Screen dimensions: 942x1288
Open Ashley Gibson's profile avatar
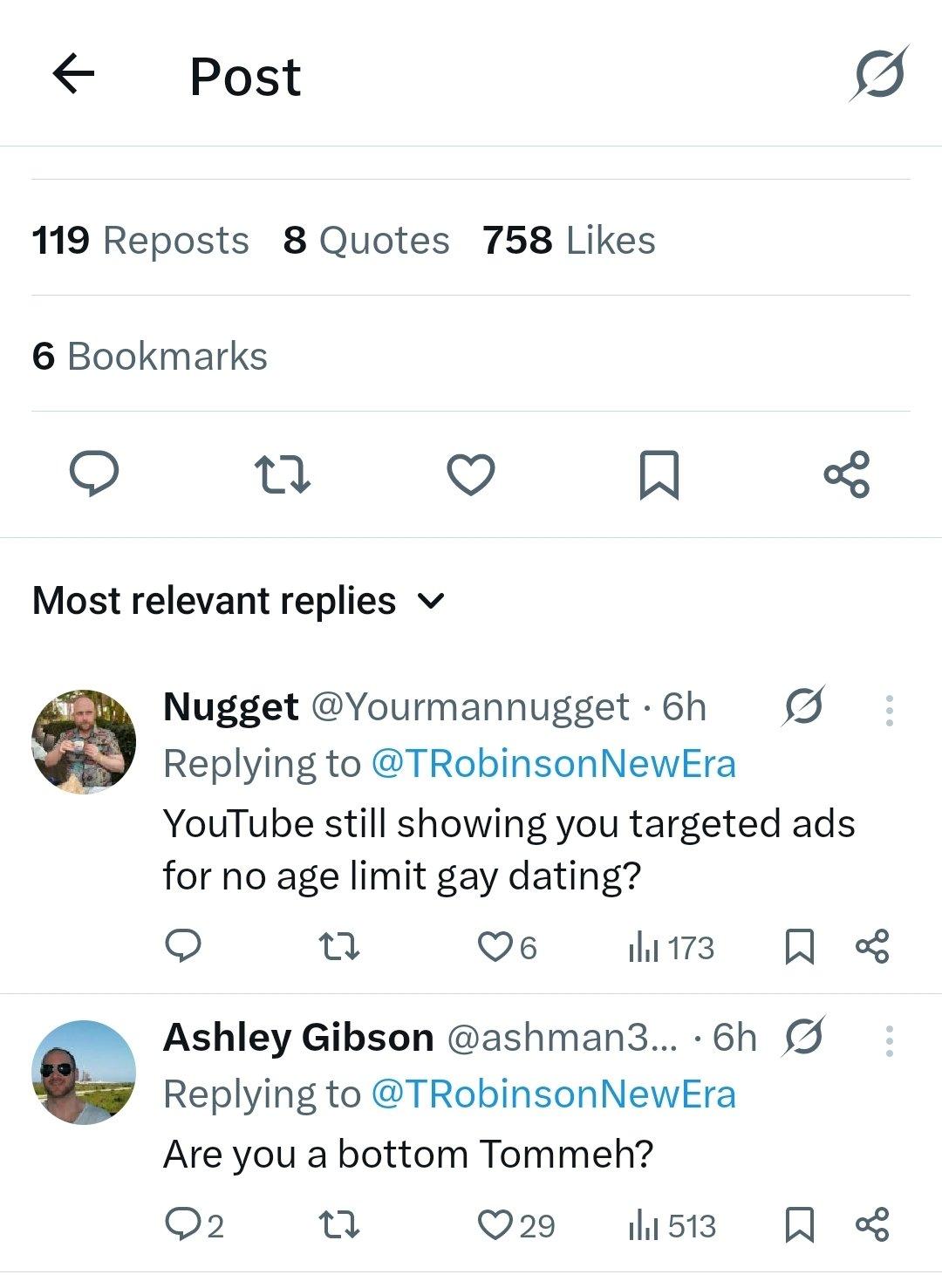pyautogui.click(x=84, y=1072)
